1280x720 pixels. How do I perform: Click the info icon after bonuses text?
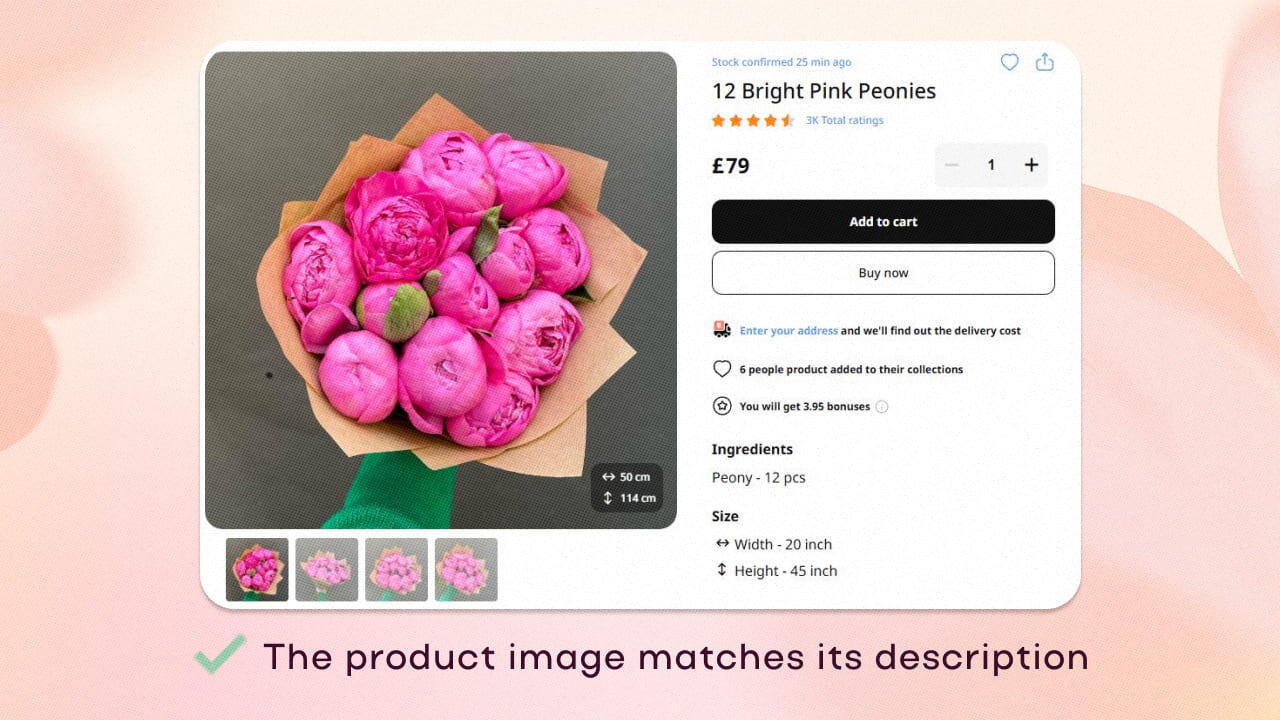pyautogui.click(x=882, y=407)
